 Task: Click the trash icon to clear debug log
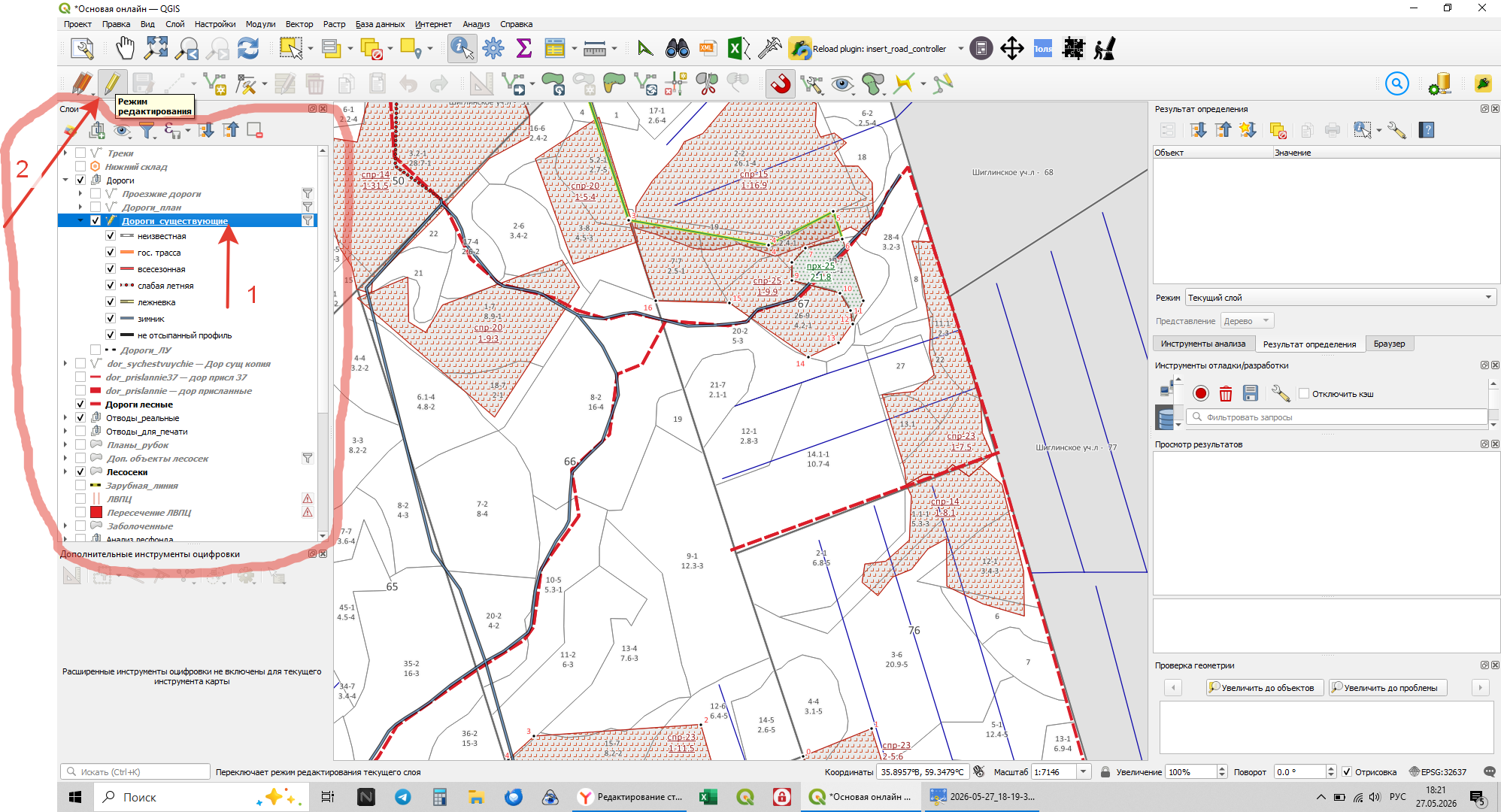pos(1226,393)
